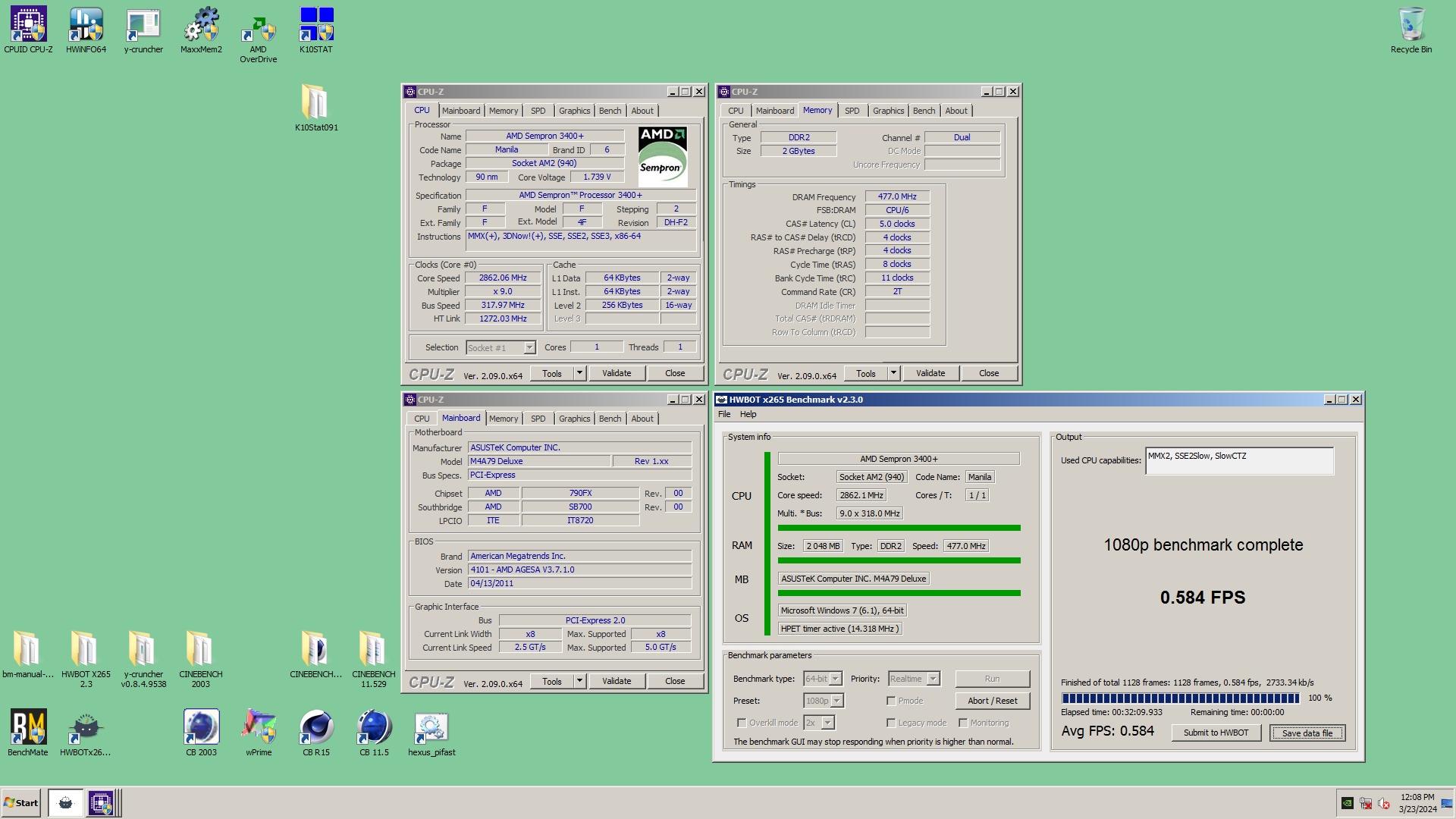Image resolution: width=1456 pixels, height=819 pixels.
Task: Open the CPUID CPU-Z desktop shortcut
Action: (28, 30)
